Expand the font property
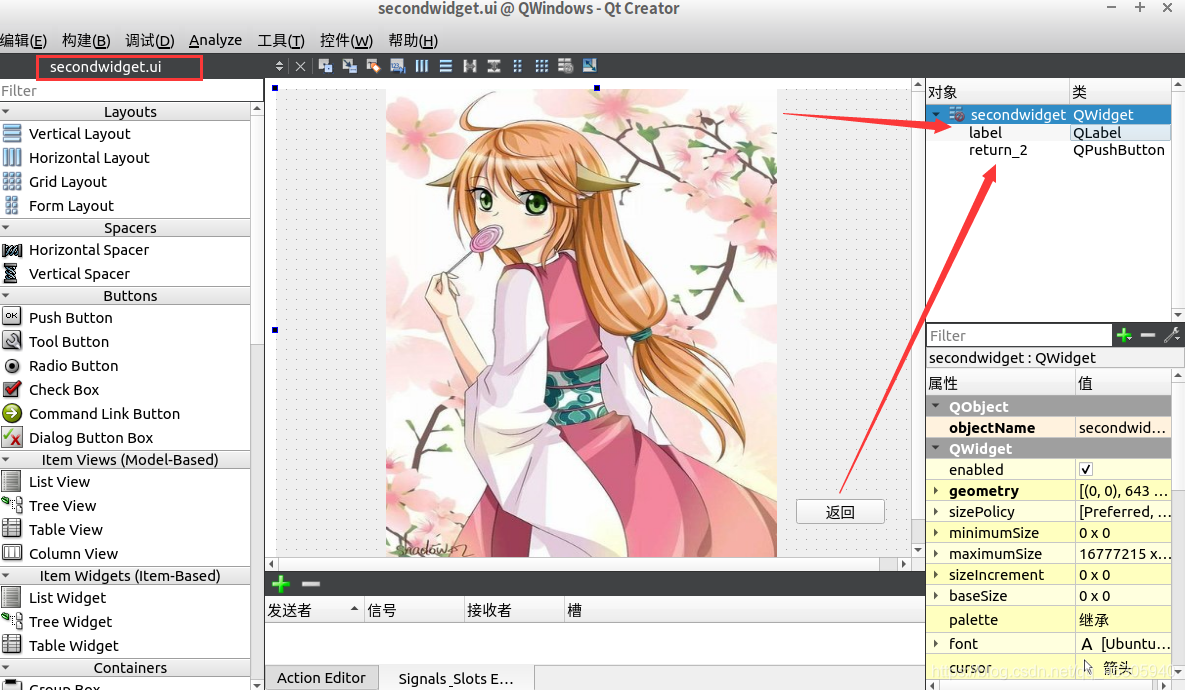This screenshot has width=1185, height=690. click(936, 644)
